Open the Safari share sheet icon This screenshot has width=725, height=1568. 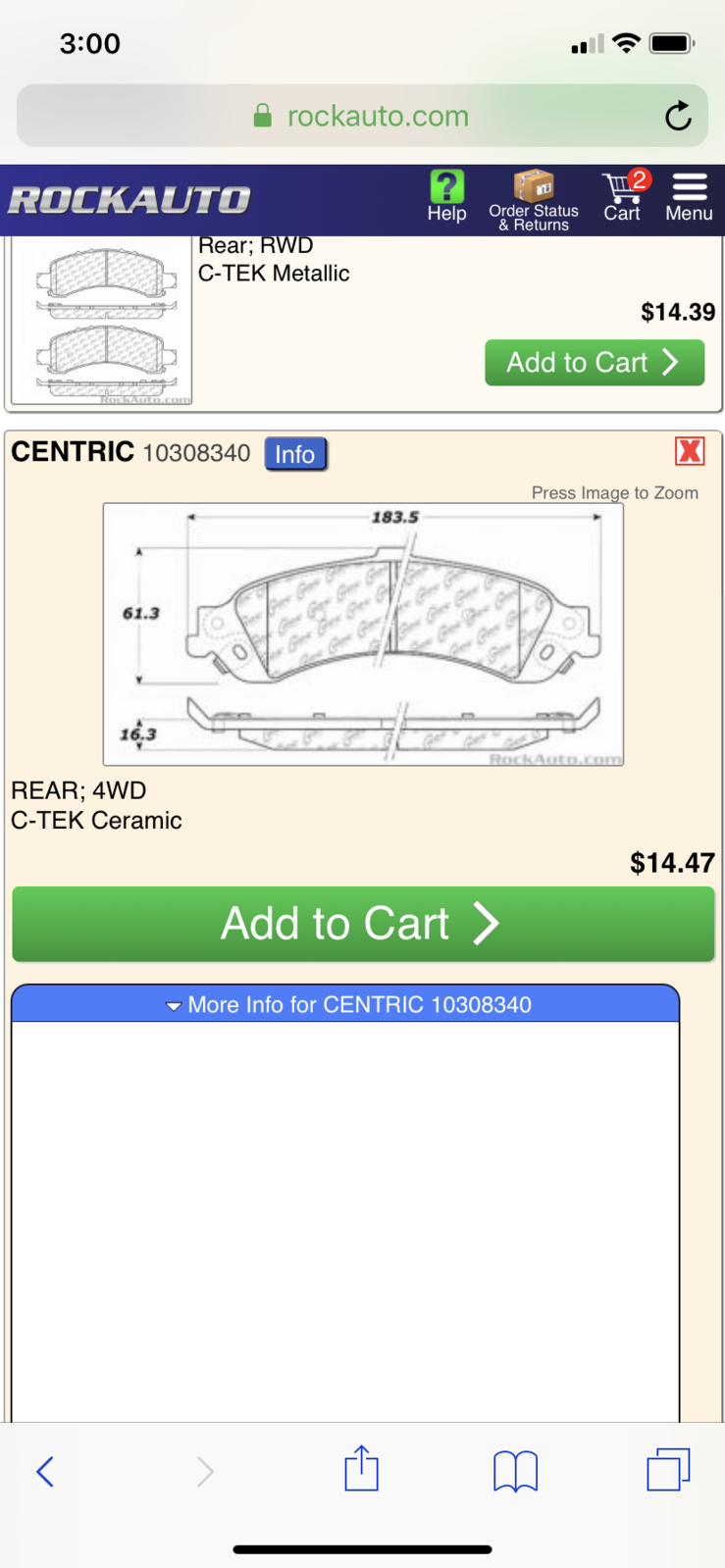point(361,1468)
